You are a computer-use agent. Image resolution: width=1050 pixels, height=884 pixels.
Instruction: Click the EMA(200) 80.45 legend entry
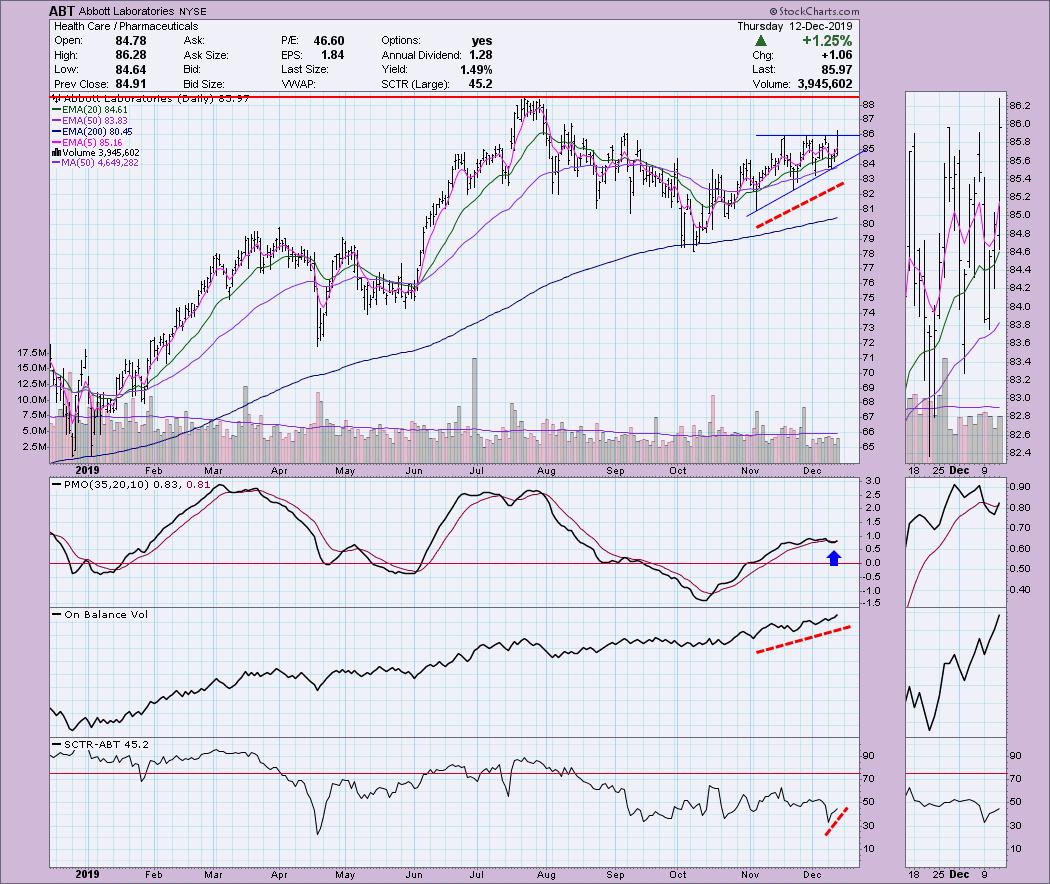tap(92, 132)
